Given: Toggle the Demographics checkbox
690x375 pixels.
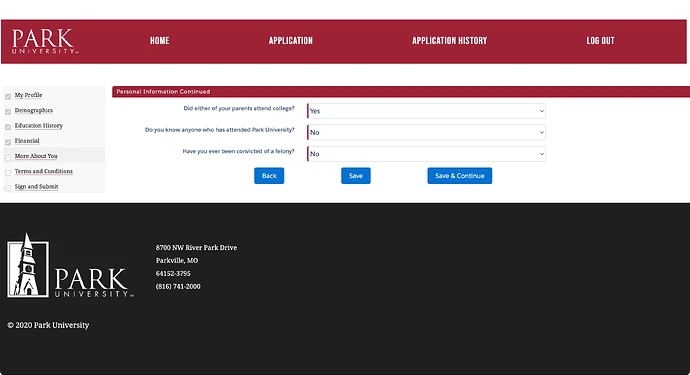Looking at the screenshot, I should [8, 112].
